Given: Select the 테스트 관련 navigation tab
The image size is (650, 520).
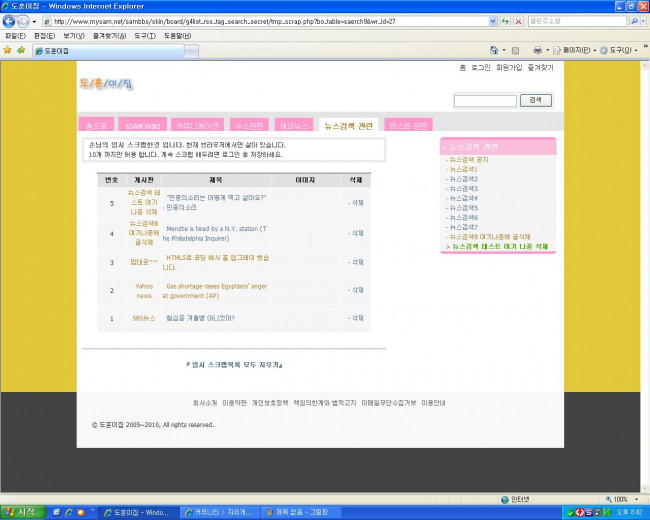Looking at the screenshot, I should click(408, 125).
